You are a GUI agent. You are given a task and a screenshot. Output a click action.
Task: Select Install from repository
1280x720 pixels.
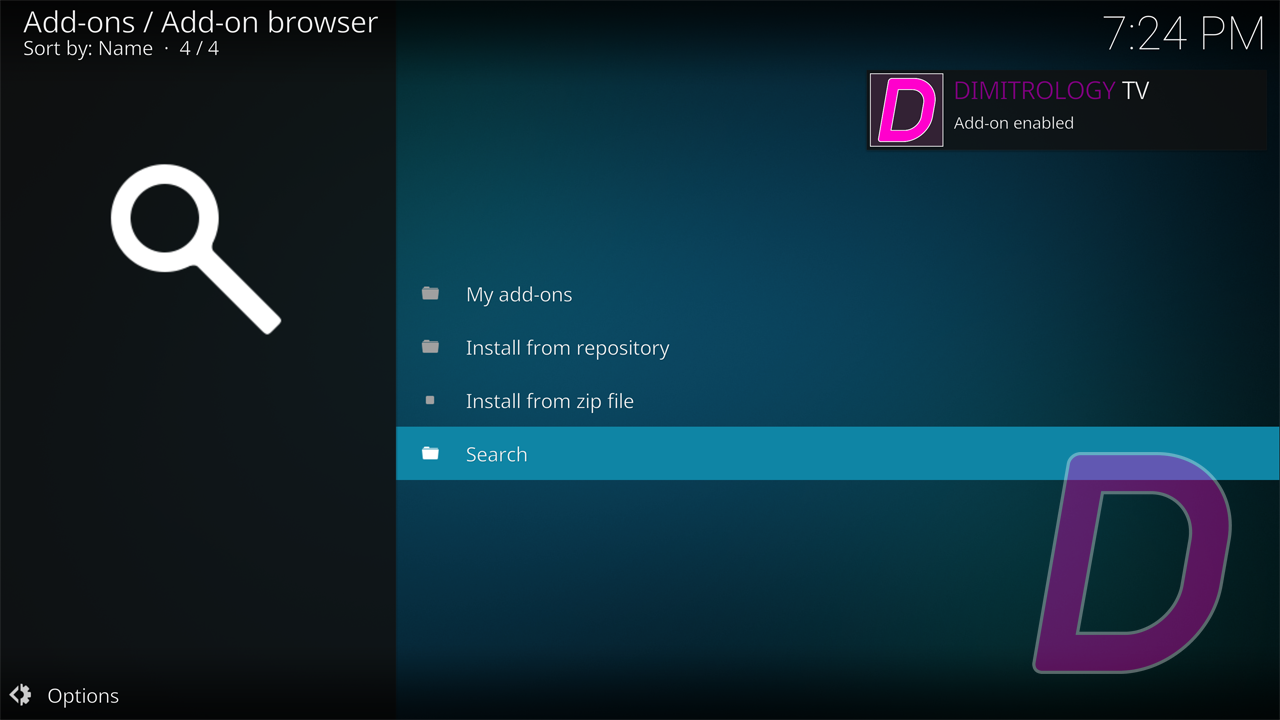(x=838, y=347)
